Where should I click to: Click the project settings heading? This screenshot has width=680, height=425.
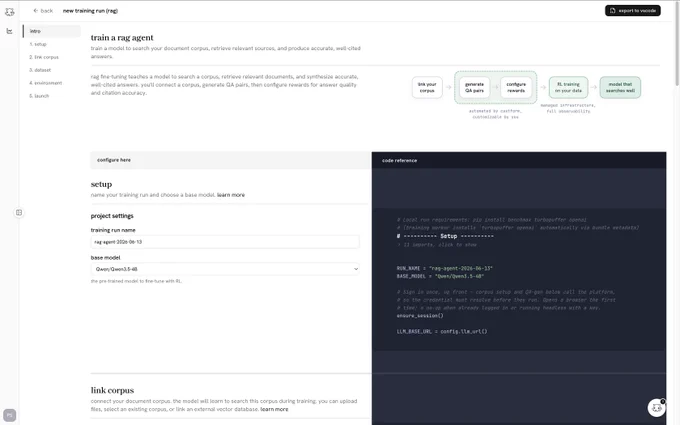click(112, 216)
